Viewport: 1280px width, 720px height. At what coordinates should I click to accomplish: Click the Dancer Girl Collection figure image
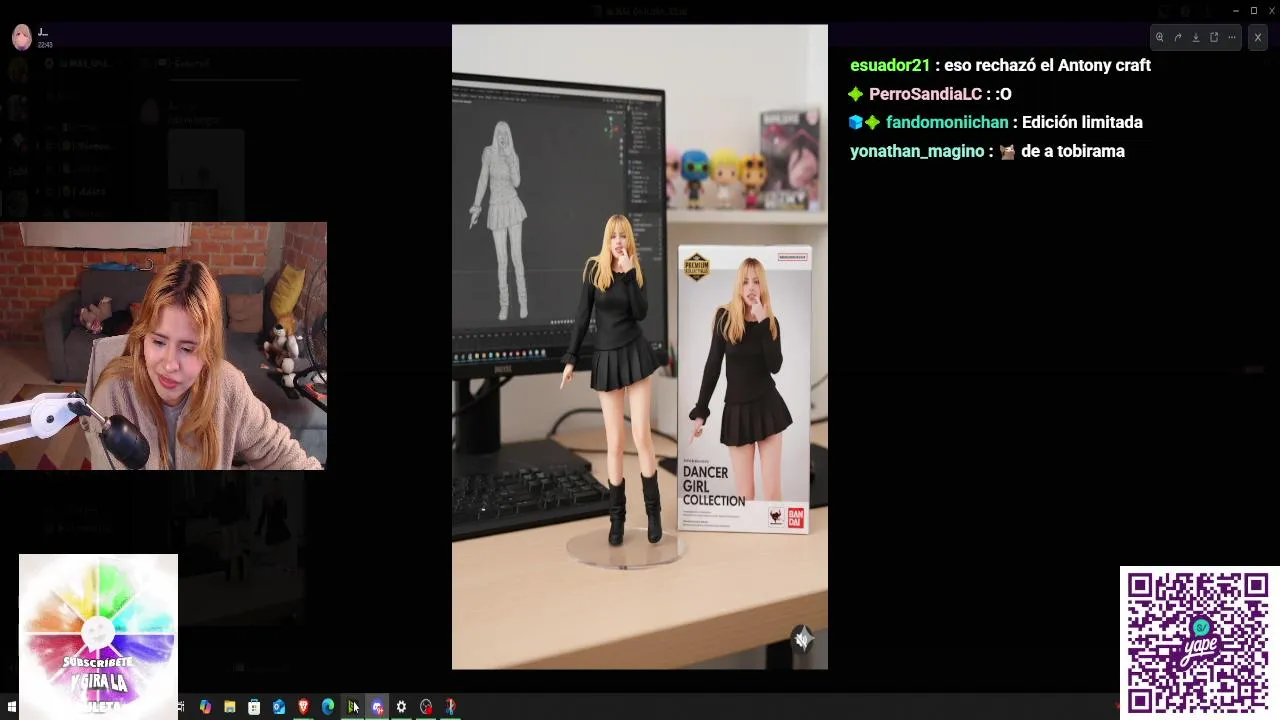[640, 347]
